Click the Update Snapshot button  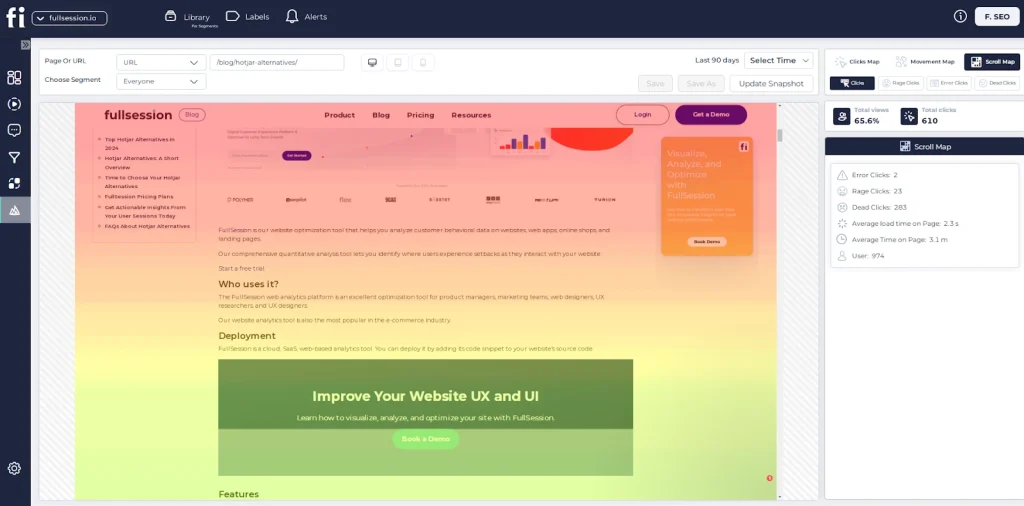(771, 84)
